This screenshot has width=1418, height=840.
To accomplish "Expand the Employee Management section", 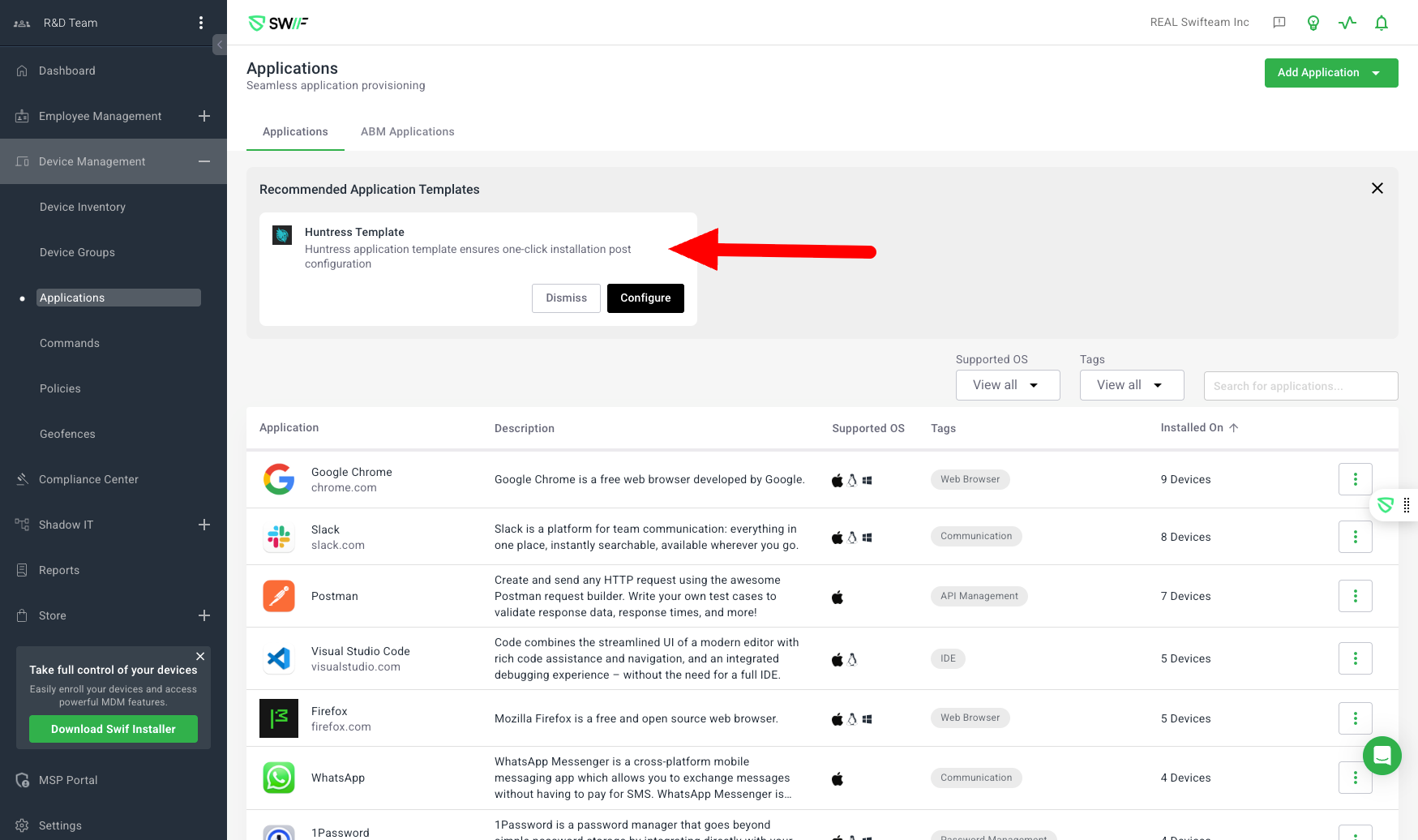I will point(204,116).
